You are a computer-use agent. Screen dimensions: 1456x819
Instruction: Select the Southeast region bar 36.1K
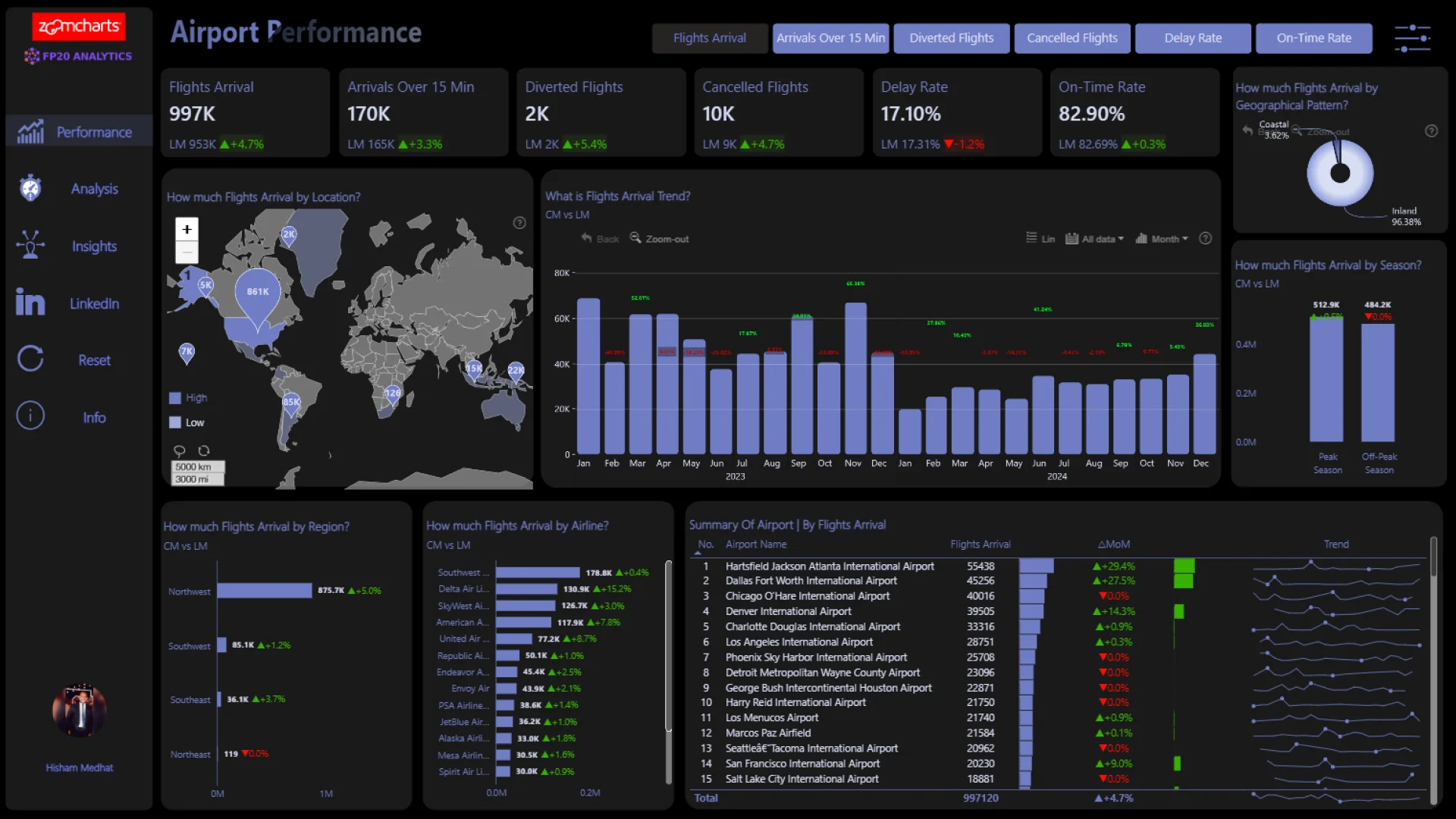tap(219, 699)
